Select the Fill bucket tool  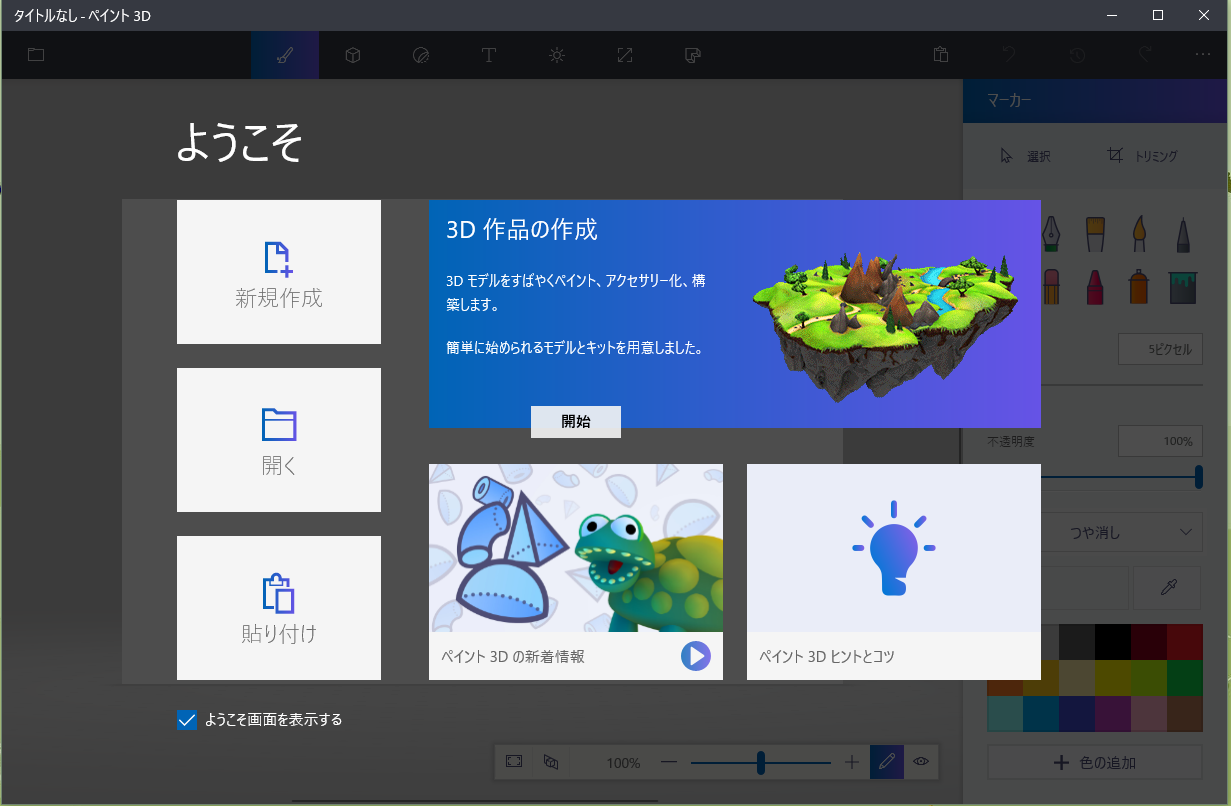pyautogui.click(x=1182, y=287)
